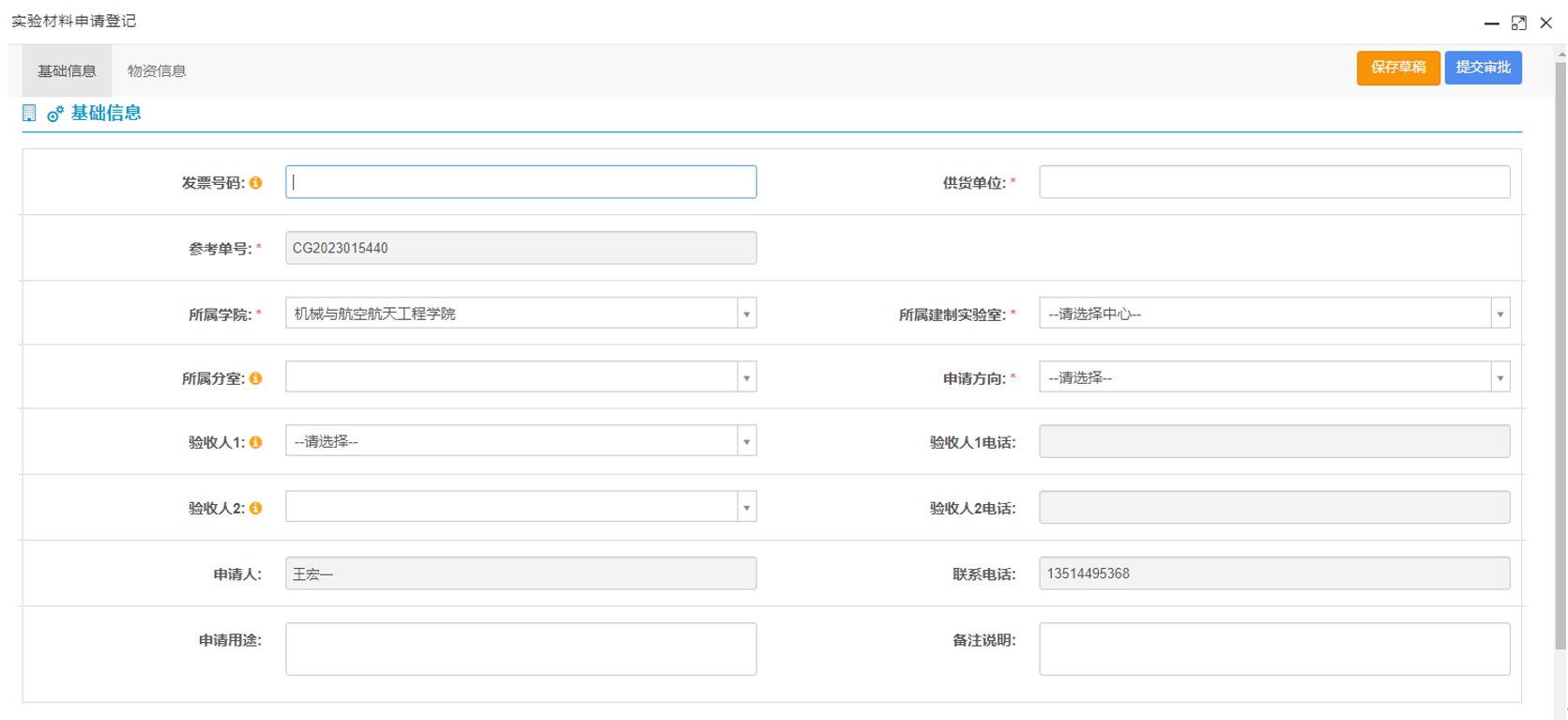
Task: Click the info icon beside 验收人2
Action: click(x=255, y=508)
